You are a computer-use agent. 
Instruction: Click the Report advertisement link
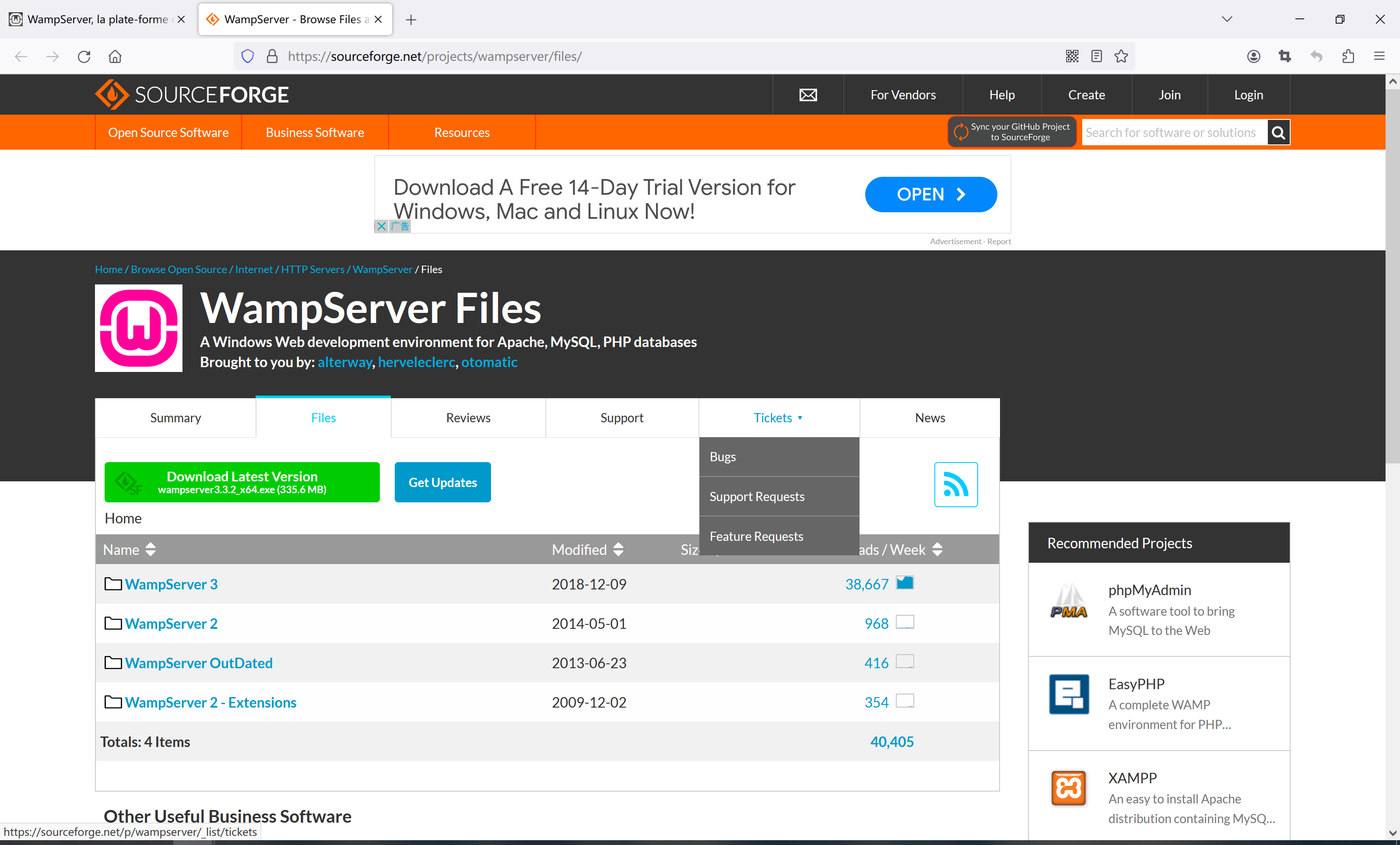pos(999,242)
